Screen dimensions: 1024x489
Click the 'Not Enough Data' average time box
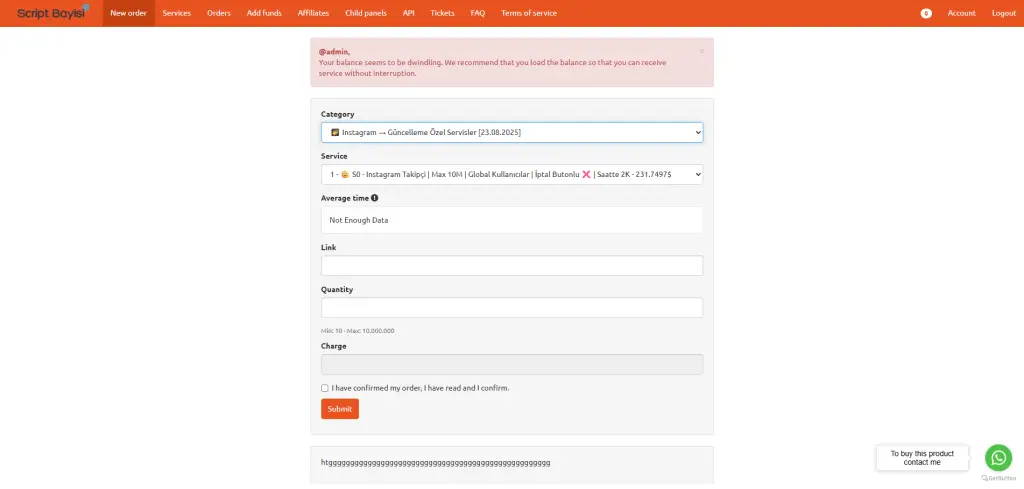click(512, 220)
